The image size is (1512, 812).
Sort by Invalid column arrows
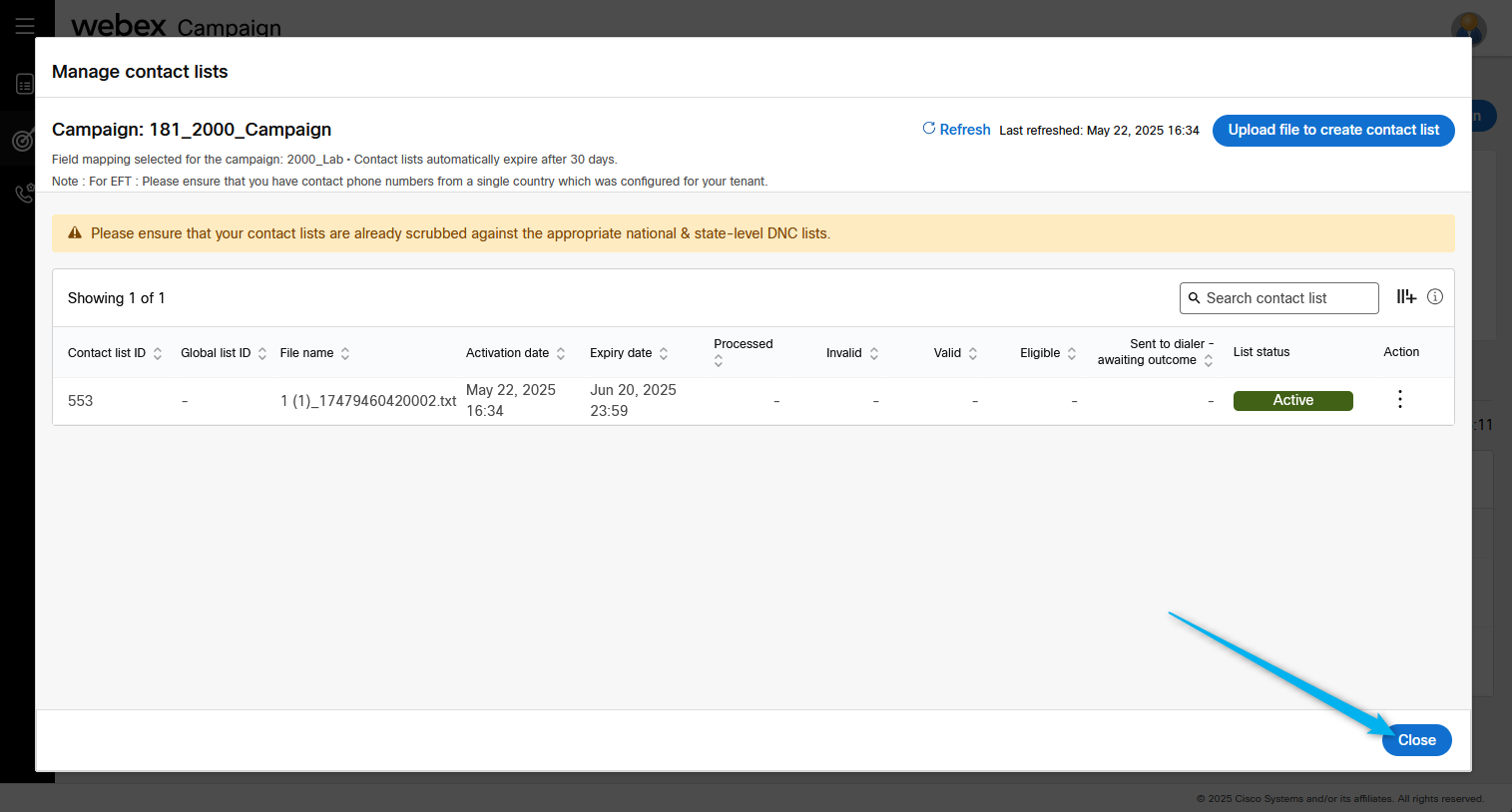tap(874, 353)
